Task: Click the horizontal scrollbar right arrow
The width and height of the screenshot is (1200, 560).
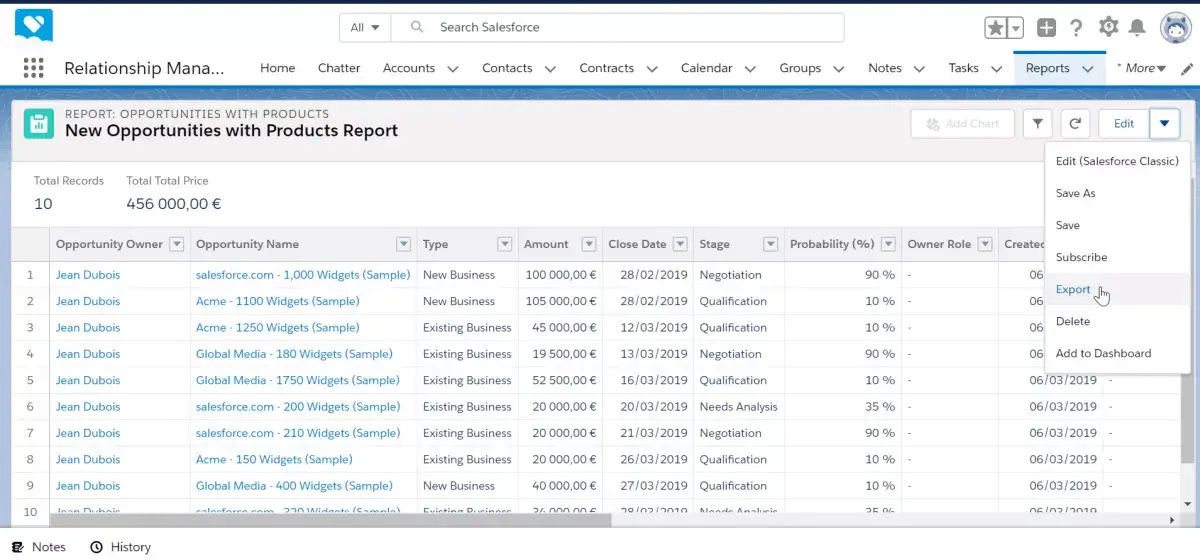Action: 1173,520
